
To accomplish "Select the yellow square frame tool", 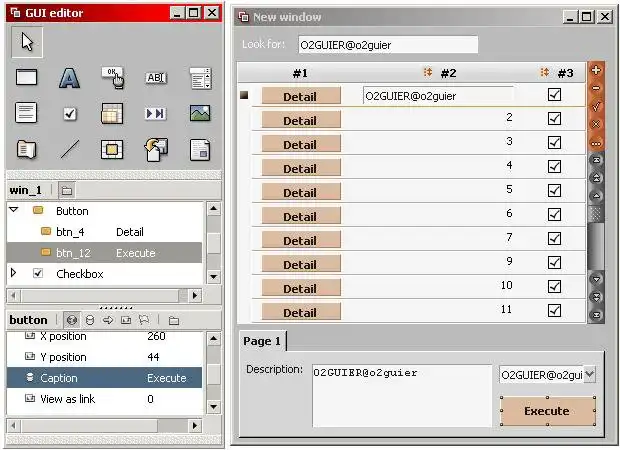I will (112, 149).
